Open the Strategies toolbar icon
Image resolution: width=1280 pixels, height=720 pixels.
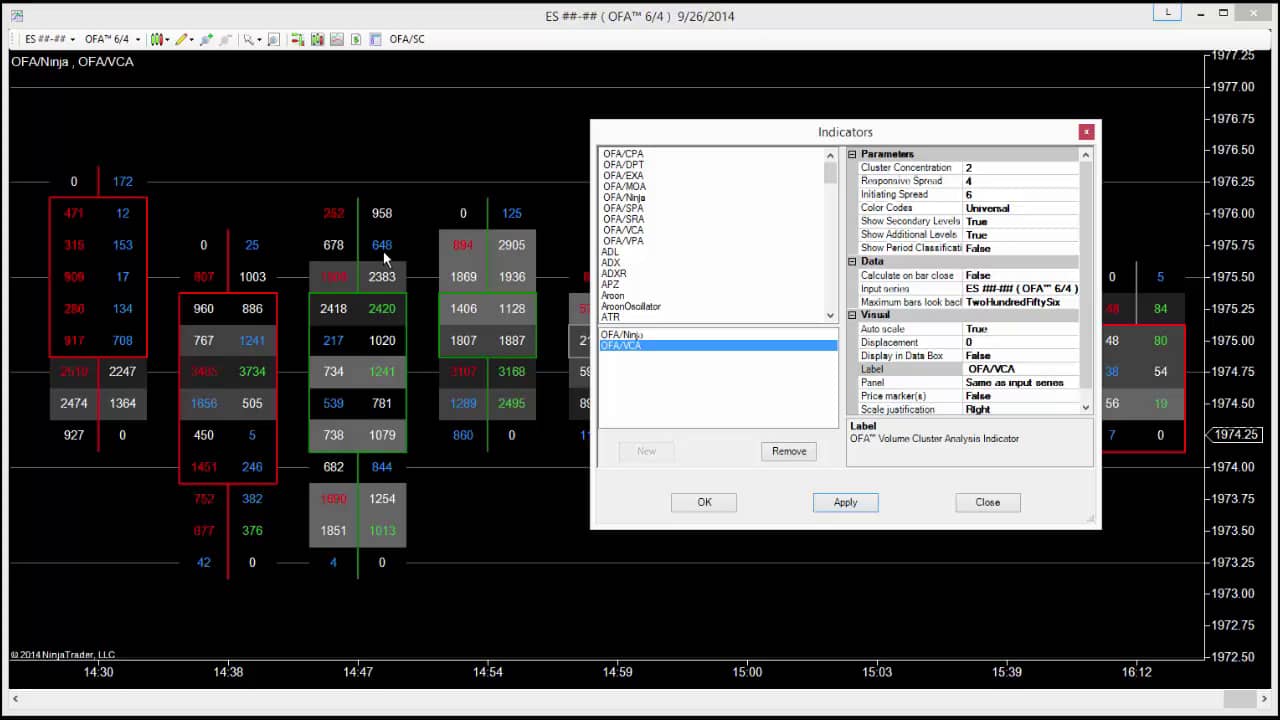click(337, 39)
